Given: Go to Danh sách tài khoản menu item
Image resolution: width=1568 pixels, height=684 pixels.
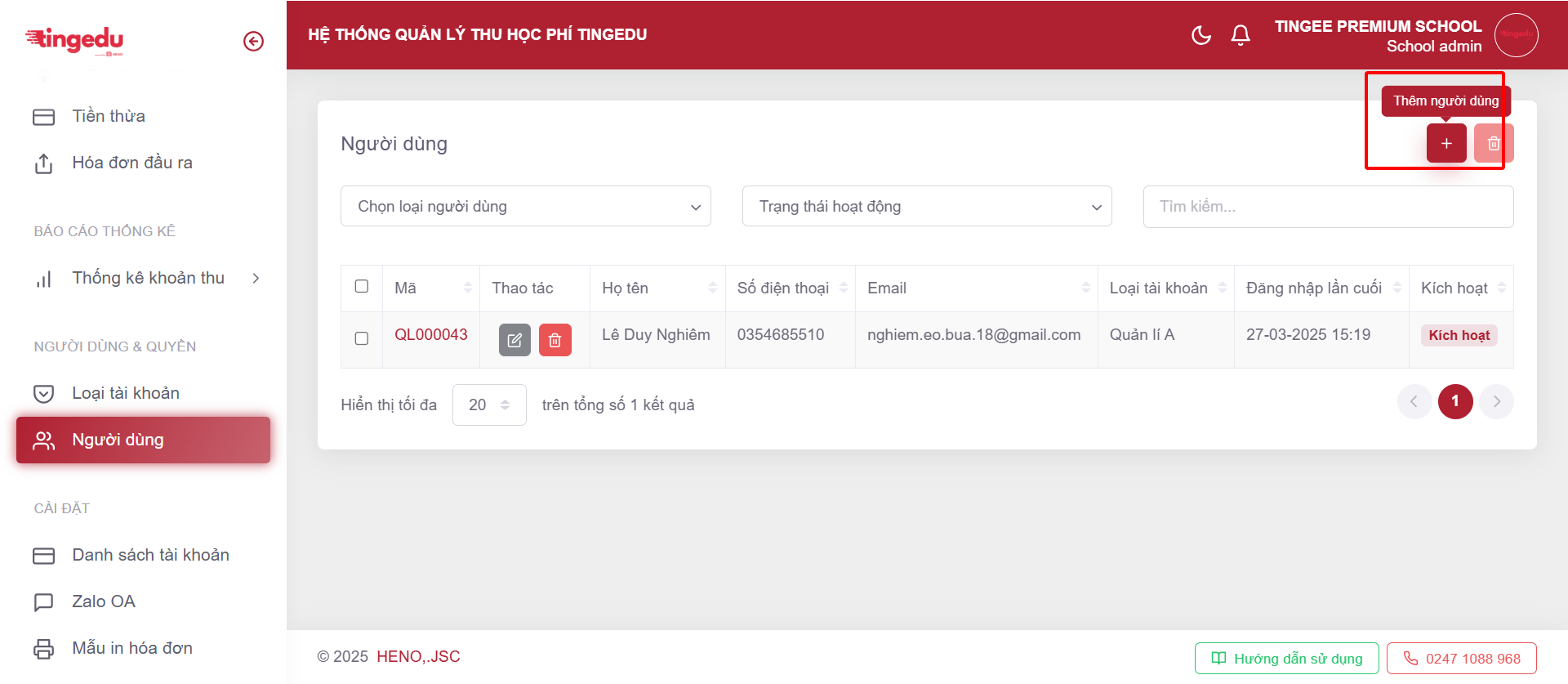Looking at the screenshot, I should 150,555.
